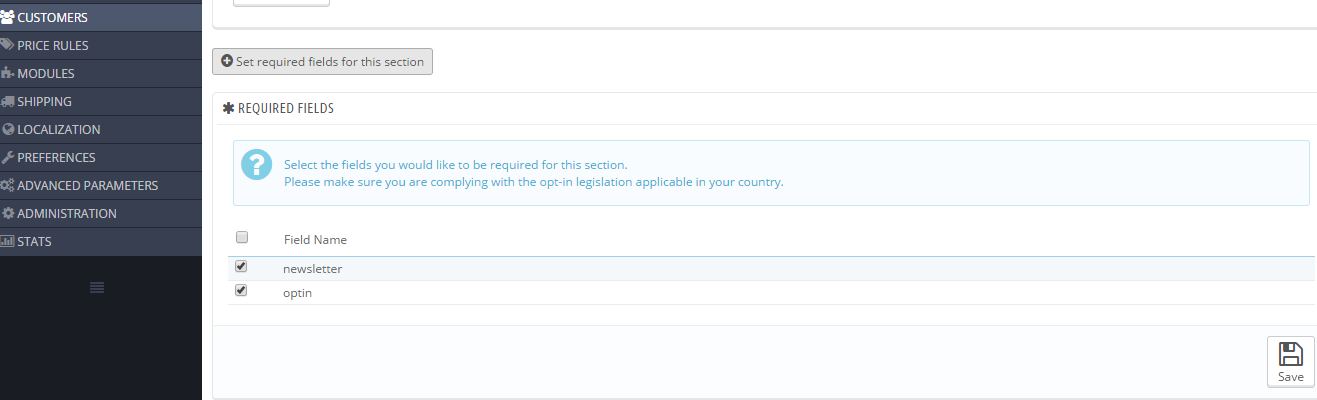This screenshot has height=400, width=1317.
Task: Click the Field Name column header
Action: tap(315, 240)
